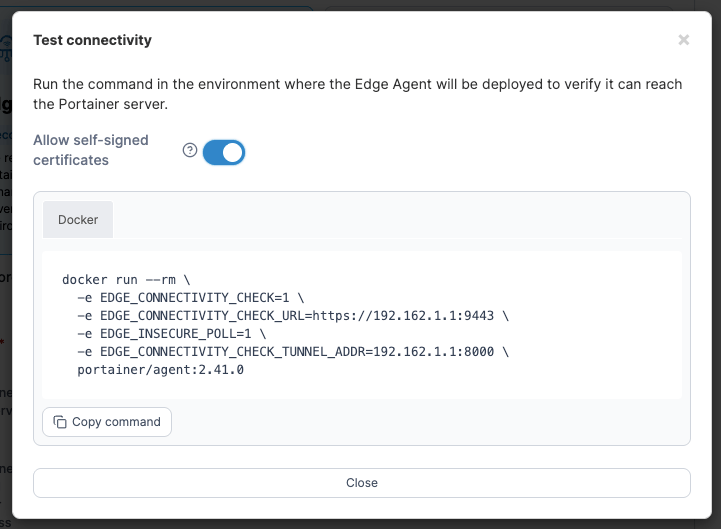Click the 'Allow self-signed certificates' label
The width and height of the screenshot is (721, 529).
click(91, 150)
